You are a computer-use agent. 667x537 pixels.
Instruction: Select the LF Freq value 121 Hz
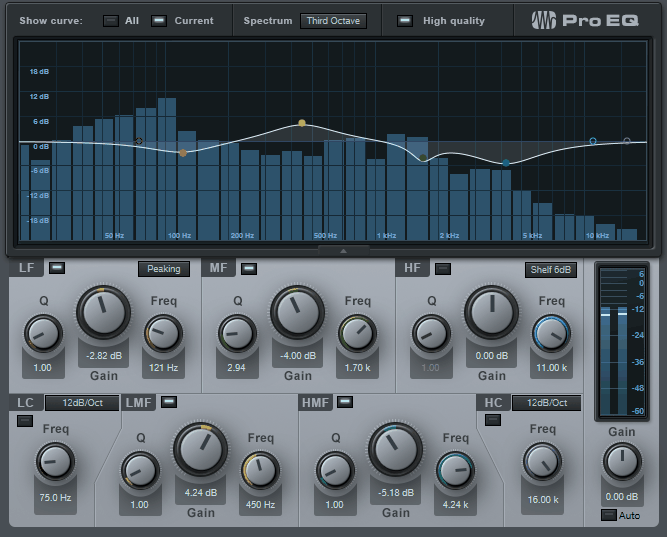click(x=163, y=368)
